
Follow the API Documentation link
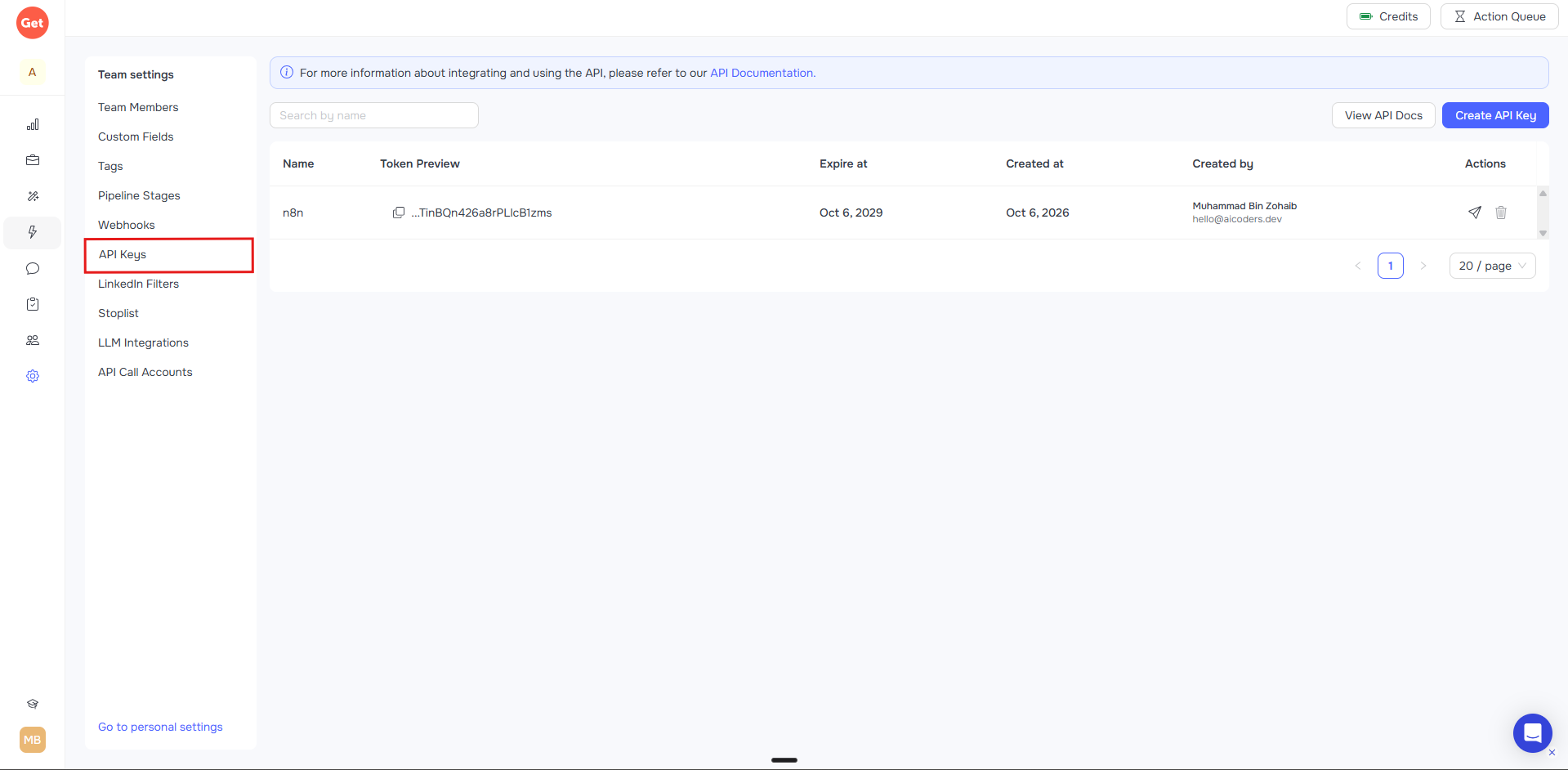tap(762, 73)
